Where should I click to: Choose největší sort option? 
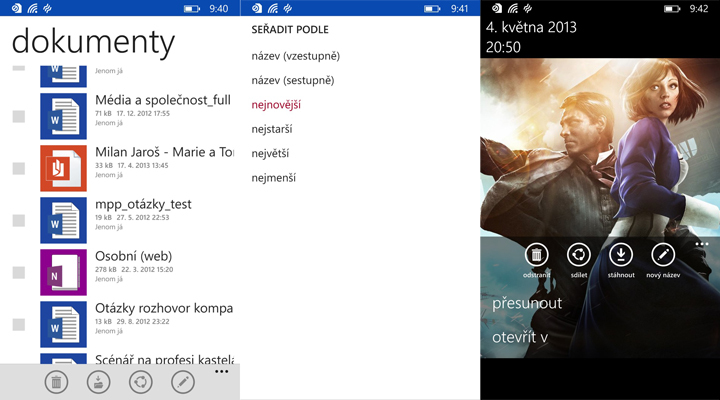pyautogui.click(x=270, y=153)
